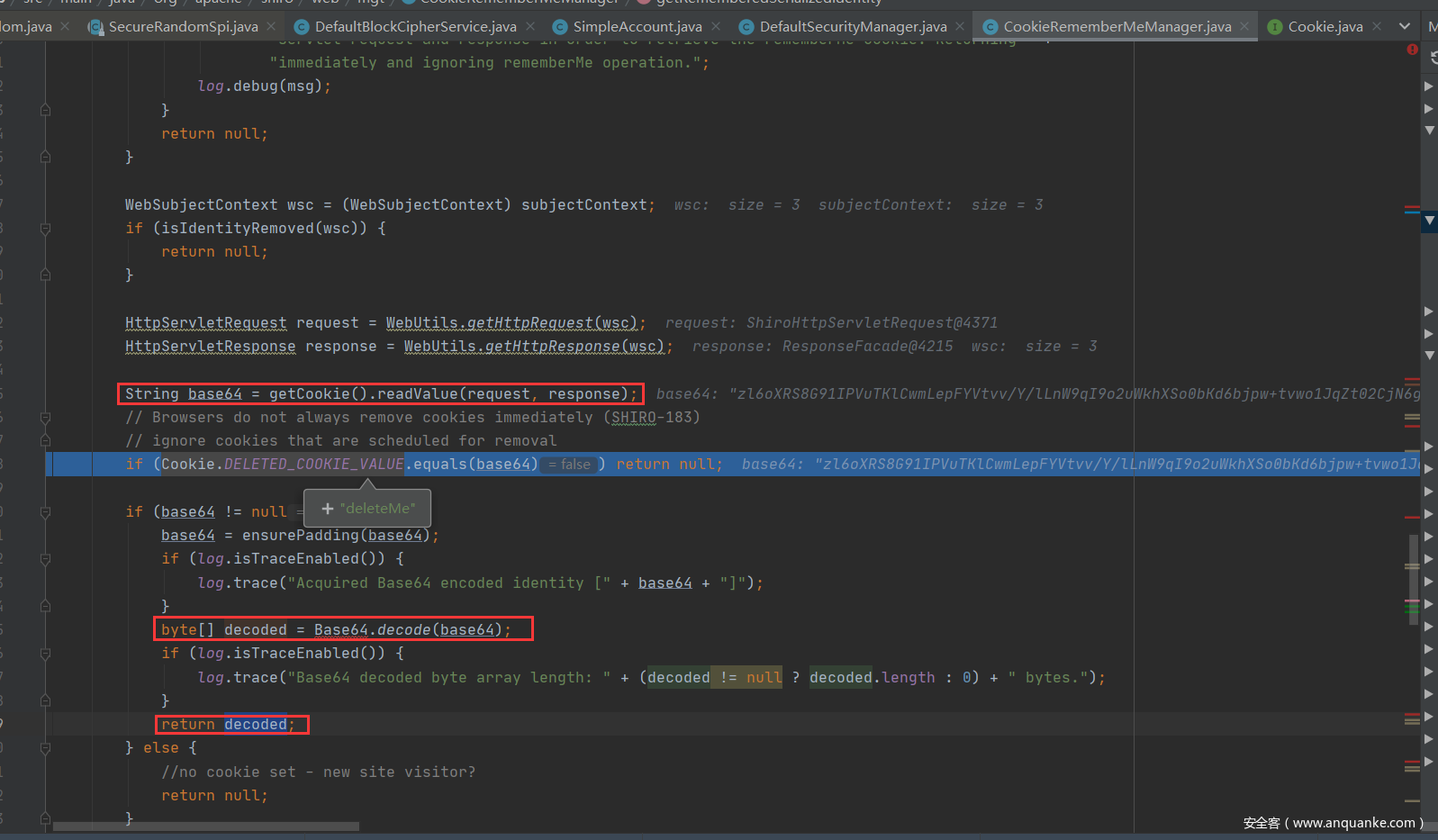Switch to DefaultSecurityManager.java tab

[852, 27]
